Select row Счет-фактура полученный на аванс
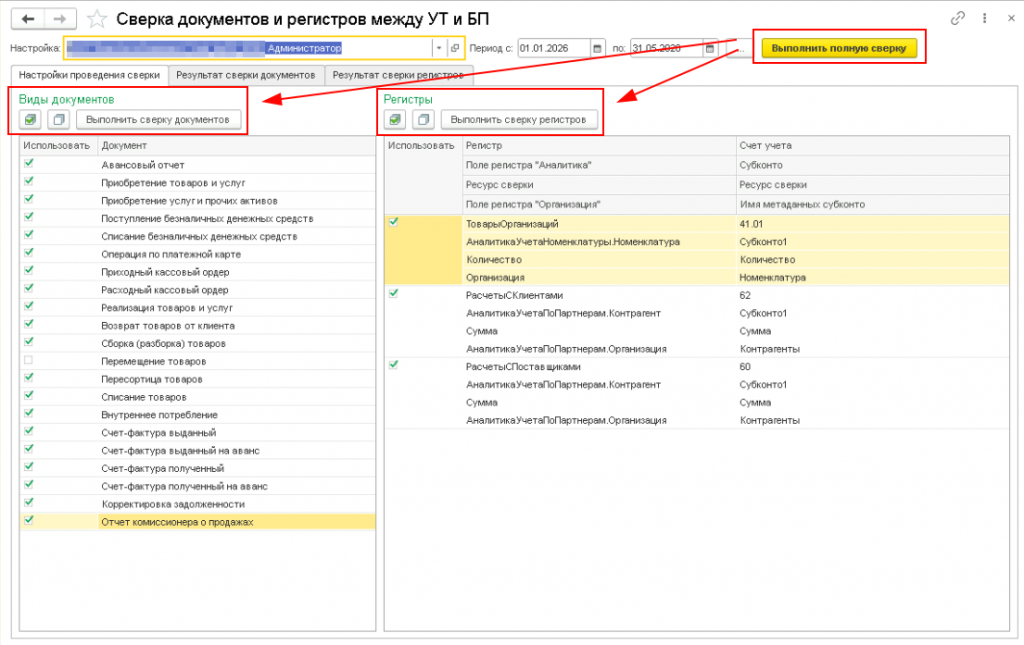 point(197,486)
